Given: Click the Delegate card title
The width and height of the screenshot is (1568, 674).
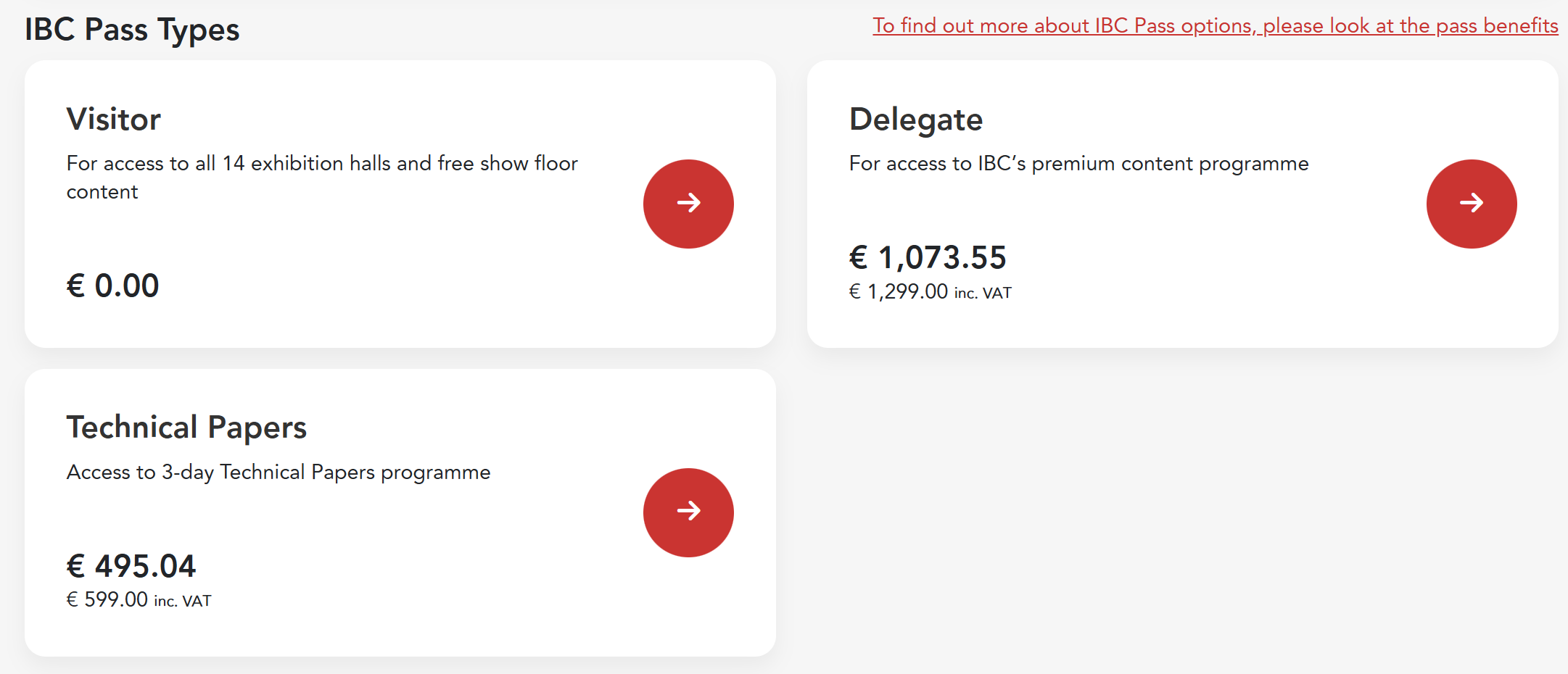Looking at the screenshot, I should click(x=916, y=119).
